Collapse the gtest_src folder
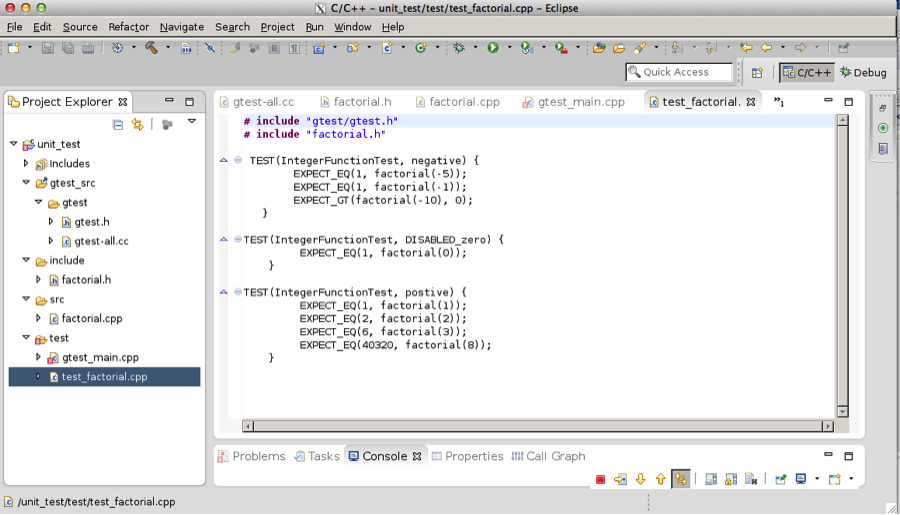This screenshot has width=900, height=515. click(x=26, y=183)
